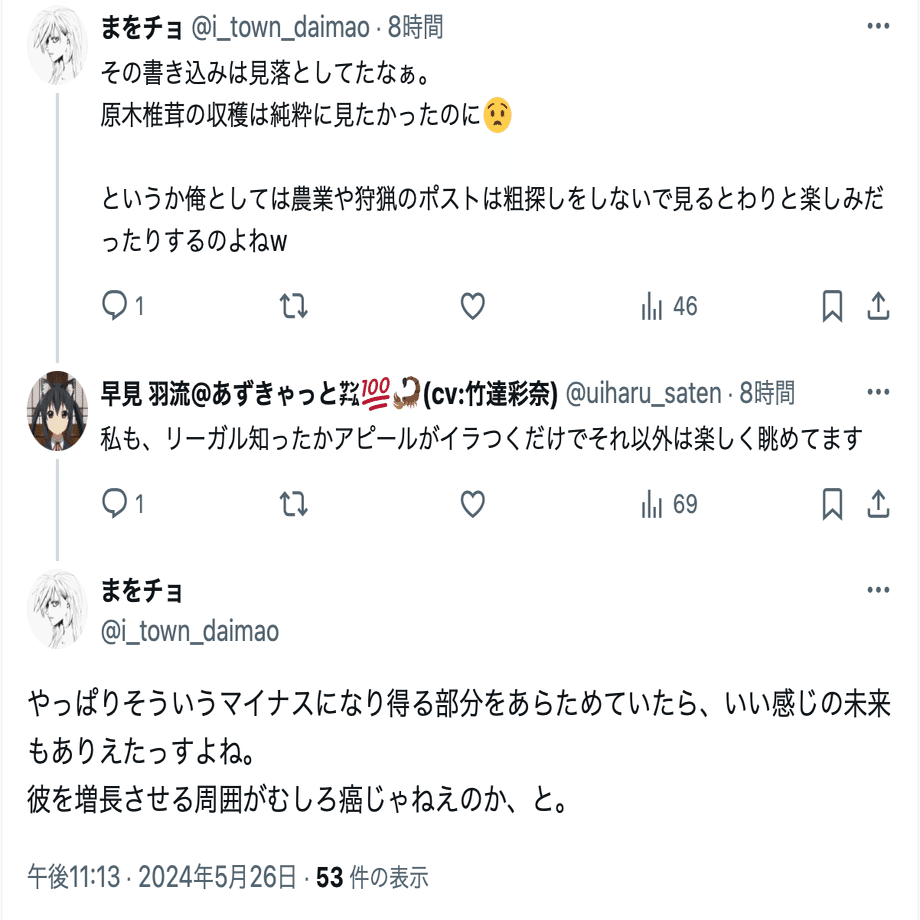Screen dimensions: 920x920
Task: Open @i_town_daimao handle on main post
Action: 190,631
